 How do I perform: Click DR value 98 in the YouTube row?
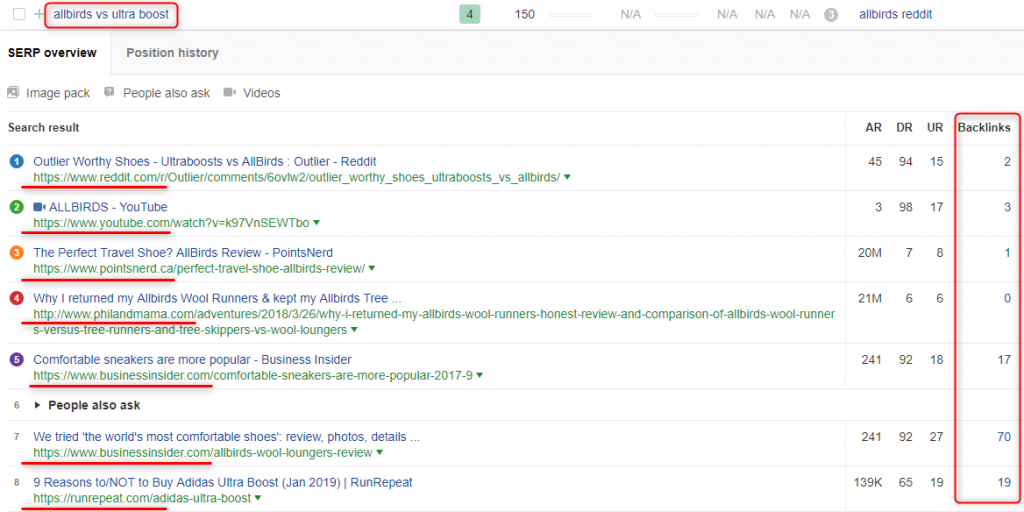click(905, 207)
